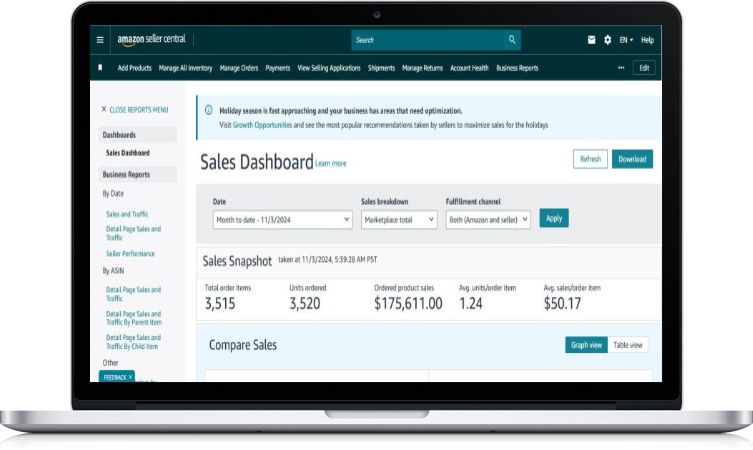Expand the Date range dropdown

click(282, 219)
